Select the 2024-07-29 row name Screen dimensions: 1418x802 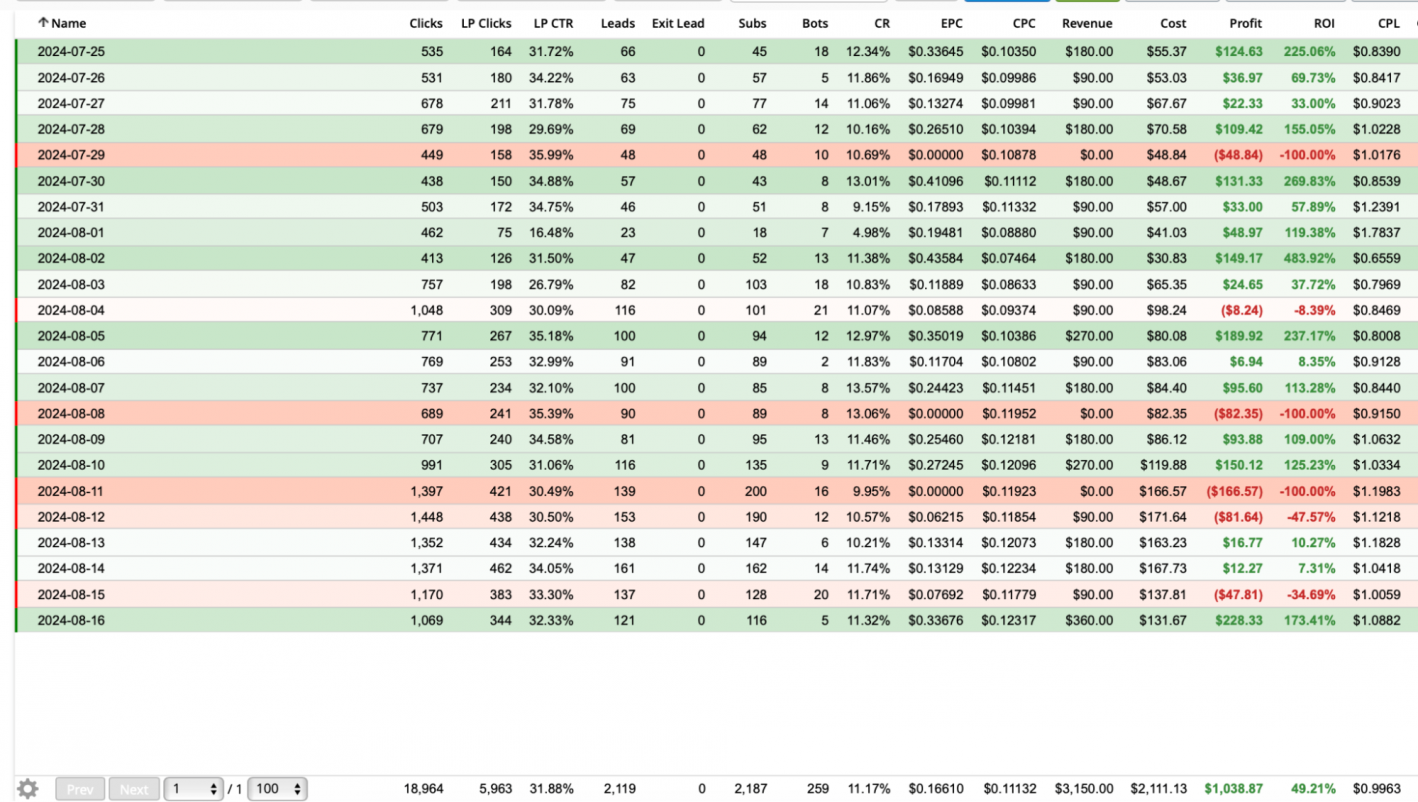tap(71, 155)
